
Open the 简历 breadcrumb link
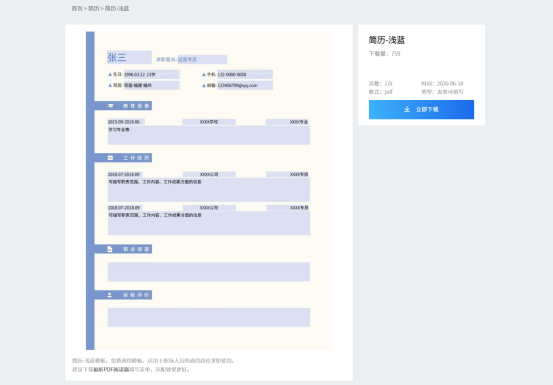tap(93, 8)
